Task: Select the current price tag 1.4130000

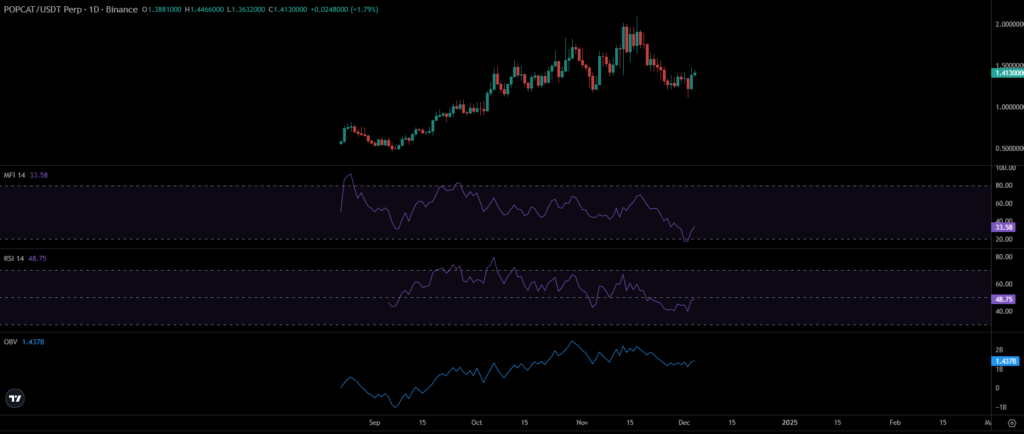Action: 1006,74
